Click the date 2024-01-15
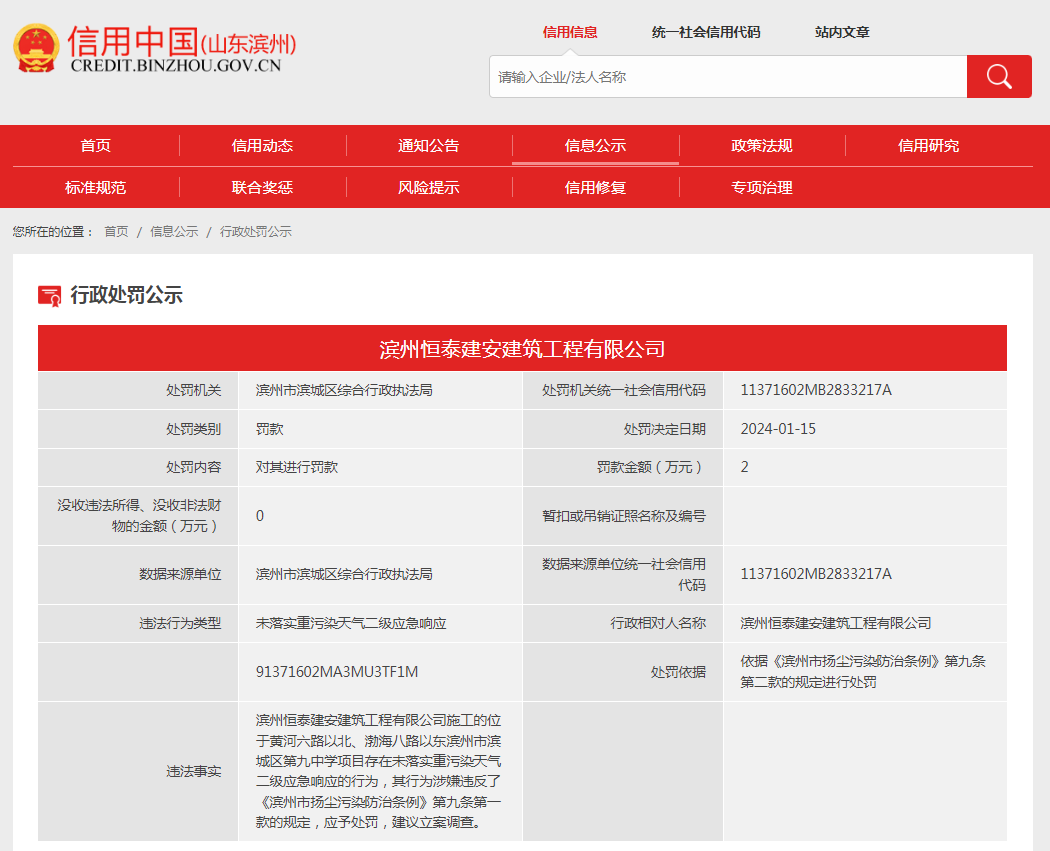Viewport: 1050px width, 851px height. tap(778, 429)
